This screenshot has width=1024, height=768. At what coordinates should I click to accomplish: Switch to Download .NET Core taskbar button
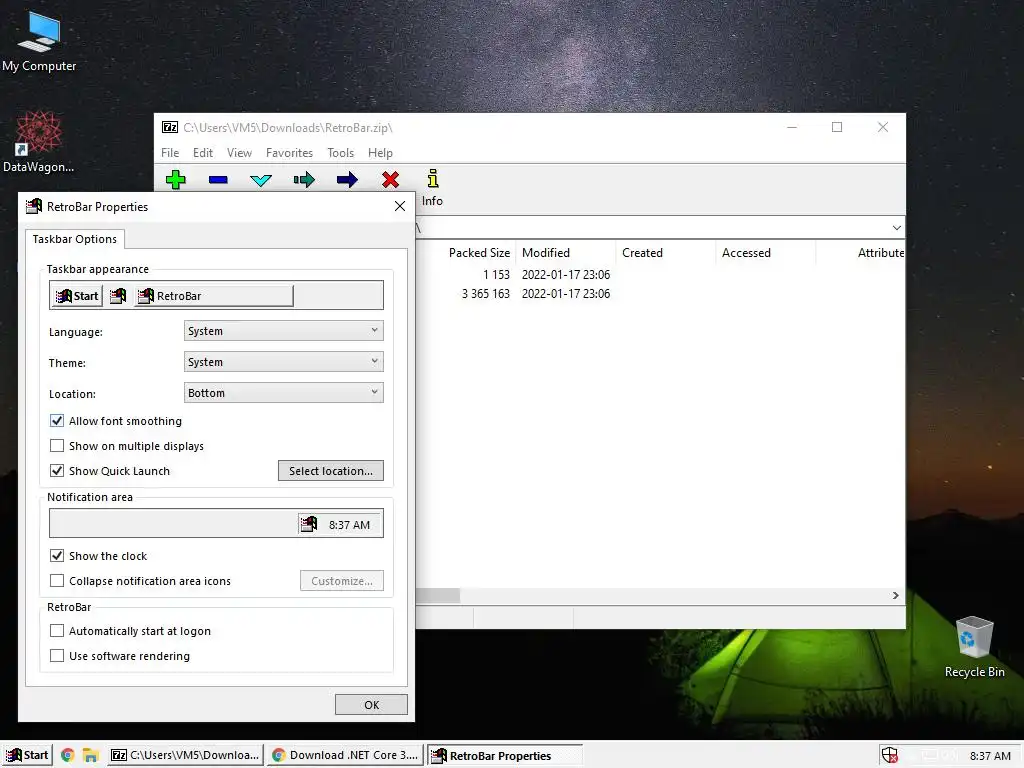(345, 755)
